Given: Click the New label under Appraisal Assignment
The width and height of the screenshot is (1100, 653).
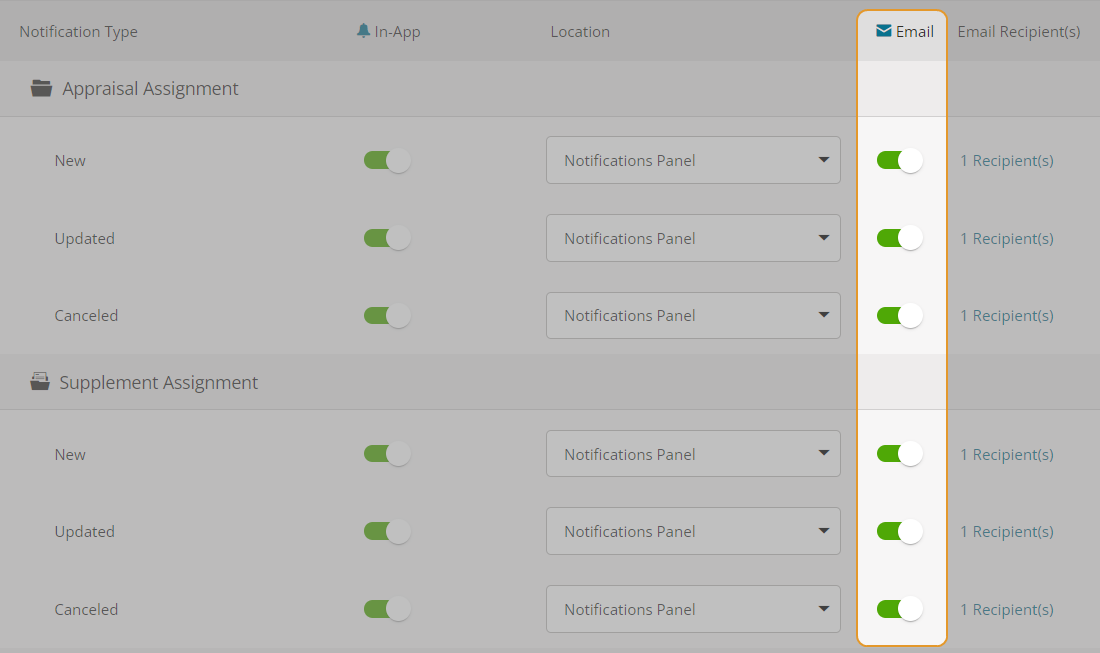Looking at the screenshot, I should [x=70, y=161].
